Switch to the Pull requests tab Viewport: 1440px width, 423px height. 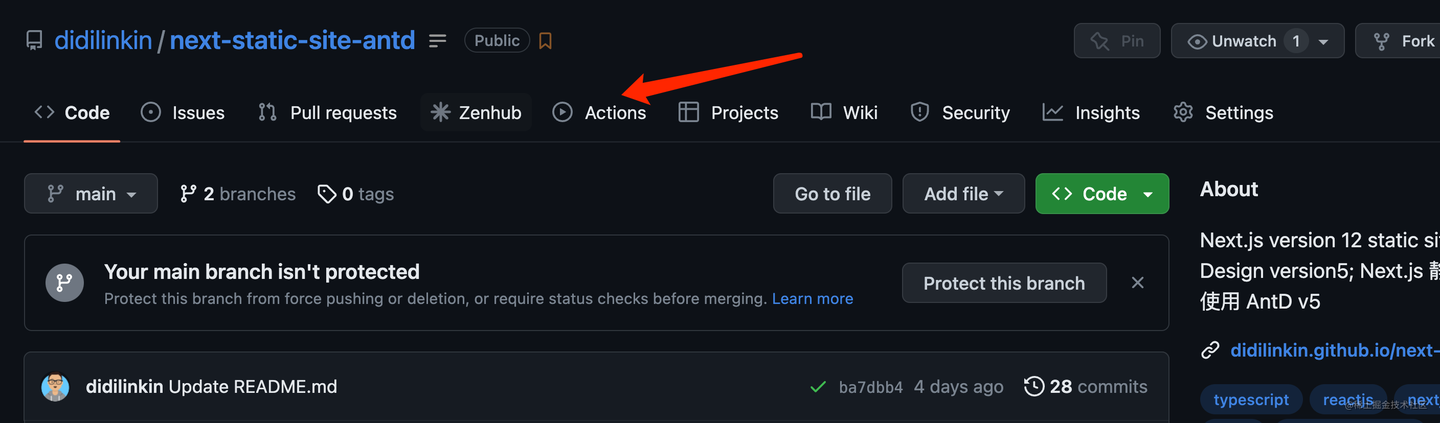pos(328,113)
